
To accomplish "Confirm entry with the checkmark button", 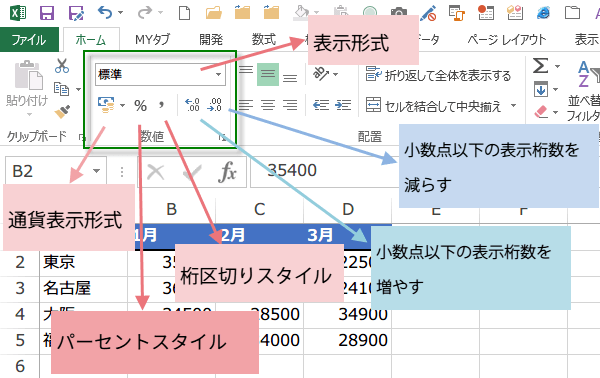I will (x=192, y=172).
